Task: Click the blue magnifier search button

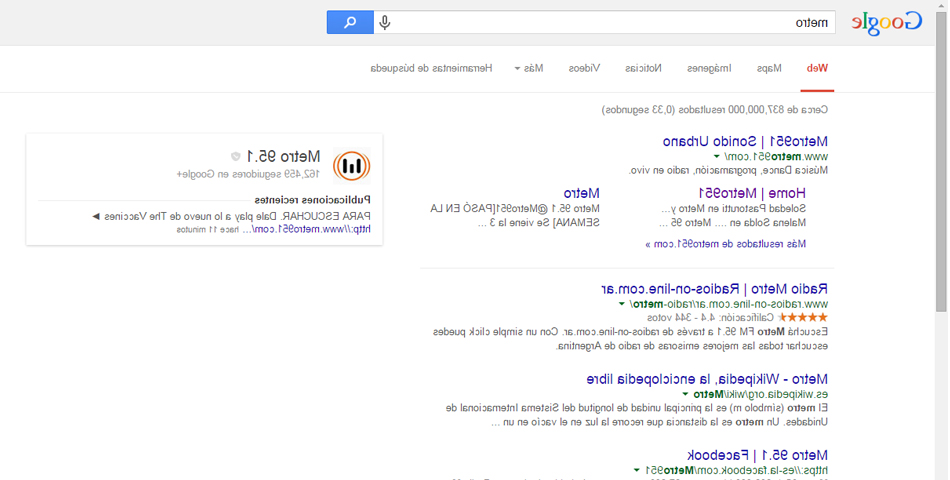Action: pyautogui.click(x=350, y=22)
